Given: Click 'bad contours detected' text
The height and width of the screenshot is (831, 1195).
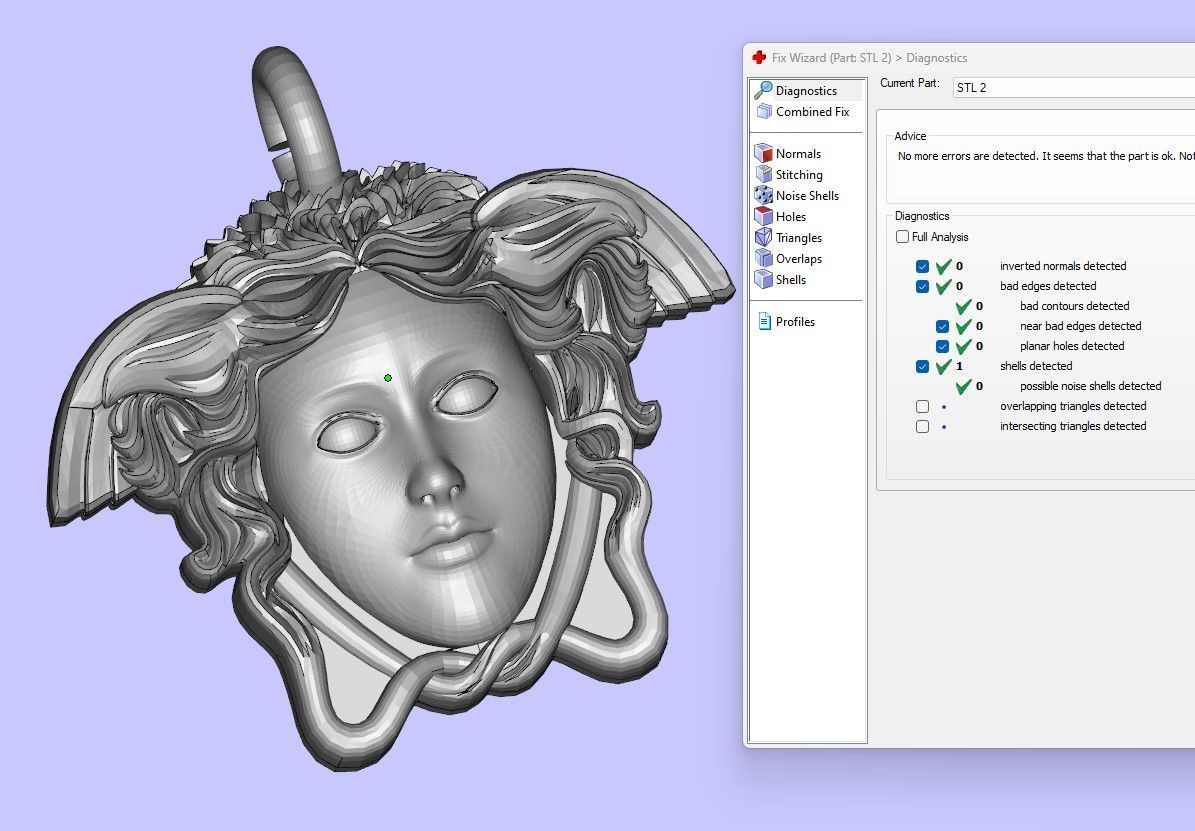Looking at the screenshot, I should click(x=1075, y=306).
